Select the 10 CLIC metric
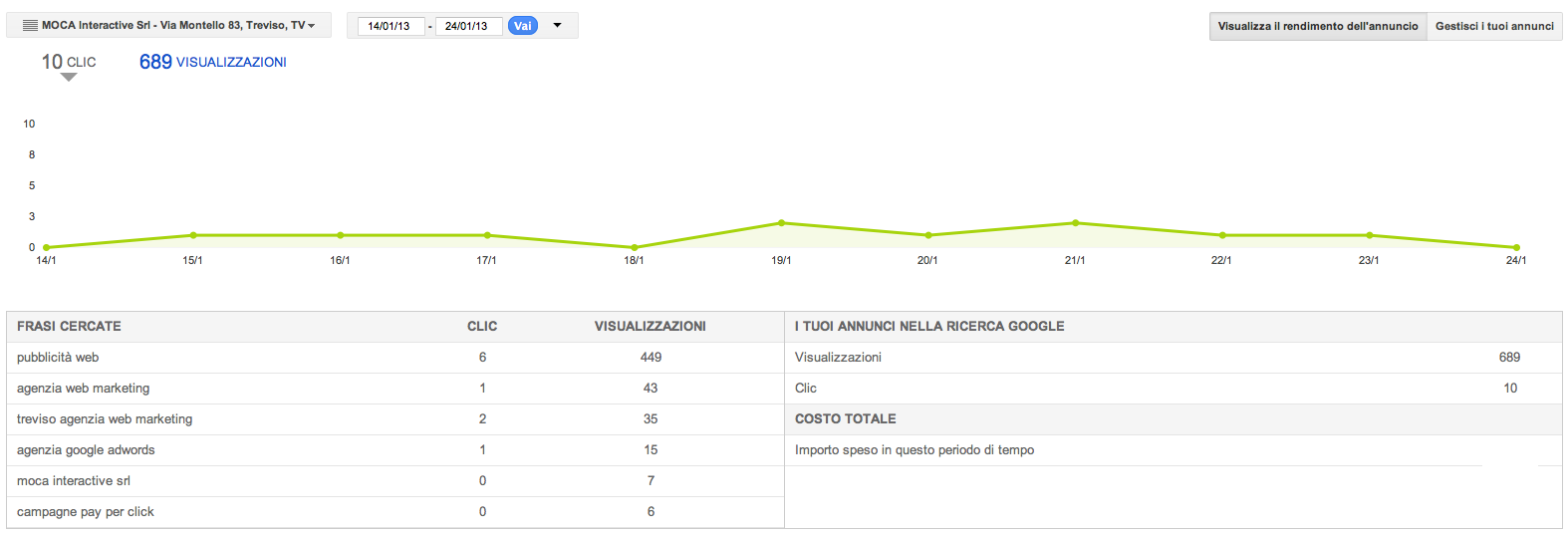The image size is (1568, 535). pyautogui.click(x=69, y=62)
